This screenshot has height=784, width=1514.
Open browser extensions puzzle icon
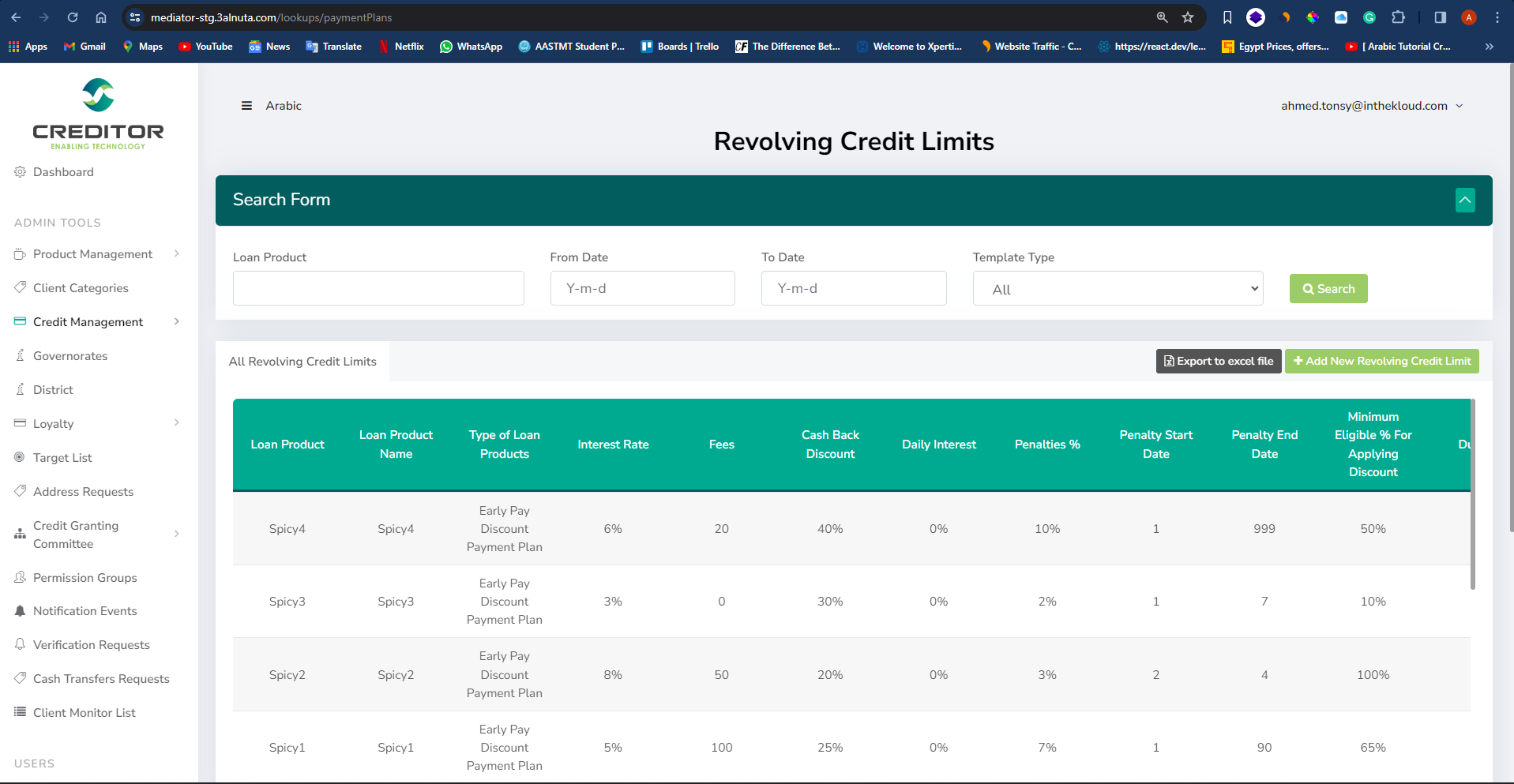click(x=1398, y=17)
